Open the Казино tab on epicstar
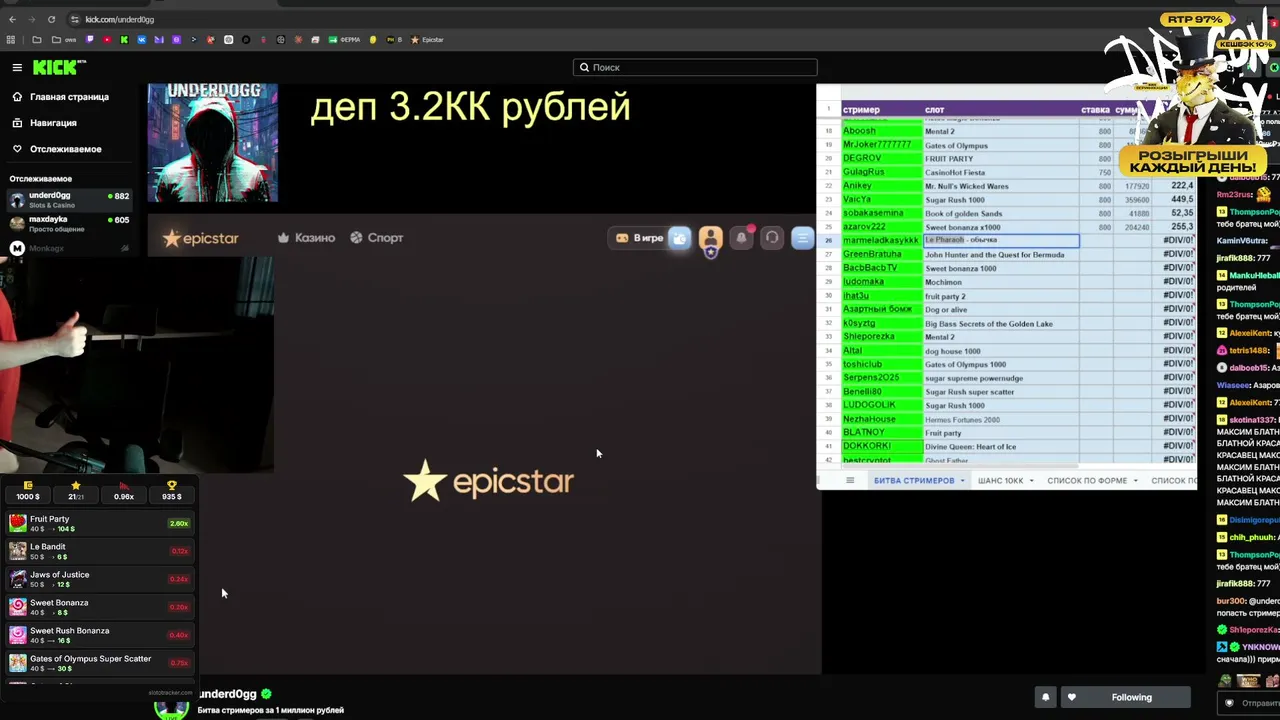This screenshot has height=720, width=1280. 306,238
